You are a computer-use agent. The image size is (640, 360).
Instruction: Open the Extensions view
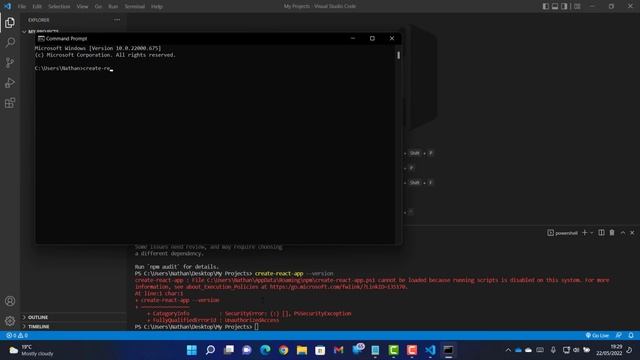(10, 103)
